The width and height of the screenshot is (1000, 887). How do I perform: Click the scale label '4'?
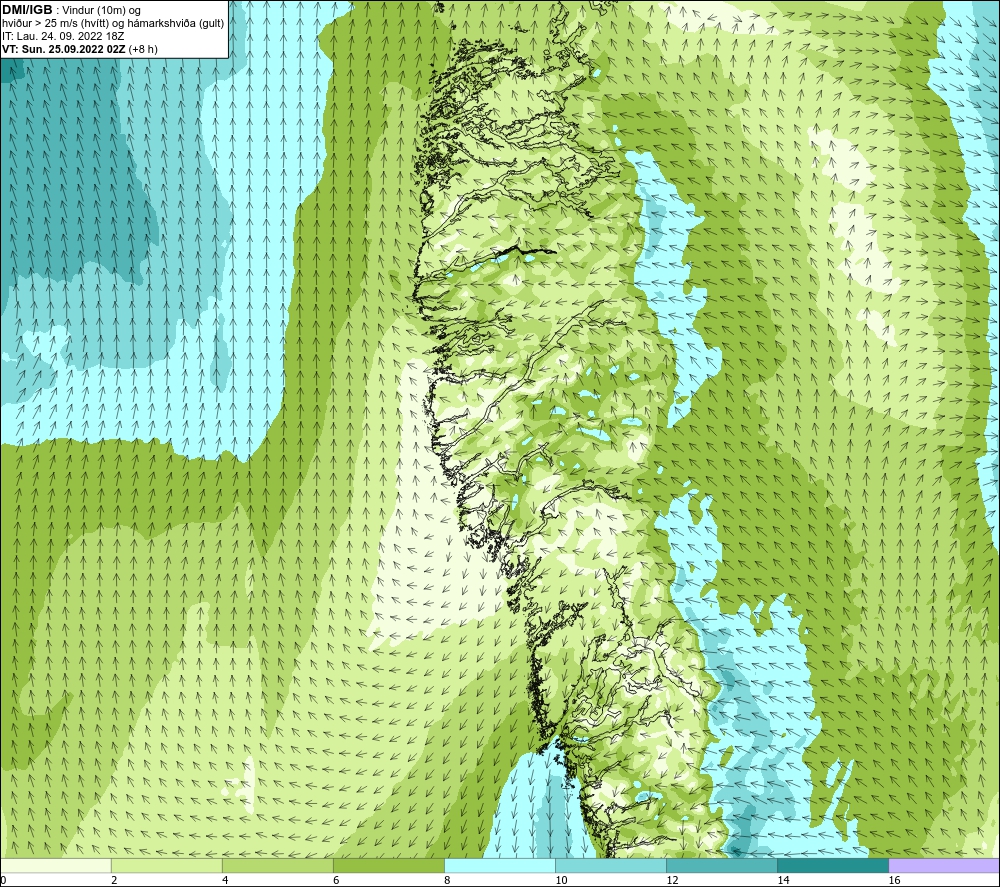coord(225,881)
